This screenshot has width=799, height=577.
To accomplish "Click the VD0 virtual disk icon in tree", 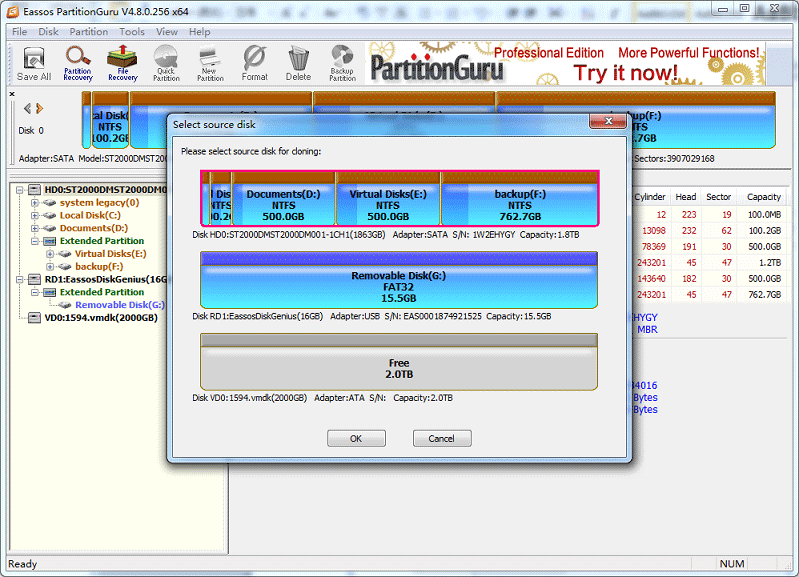I will 34,318.
